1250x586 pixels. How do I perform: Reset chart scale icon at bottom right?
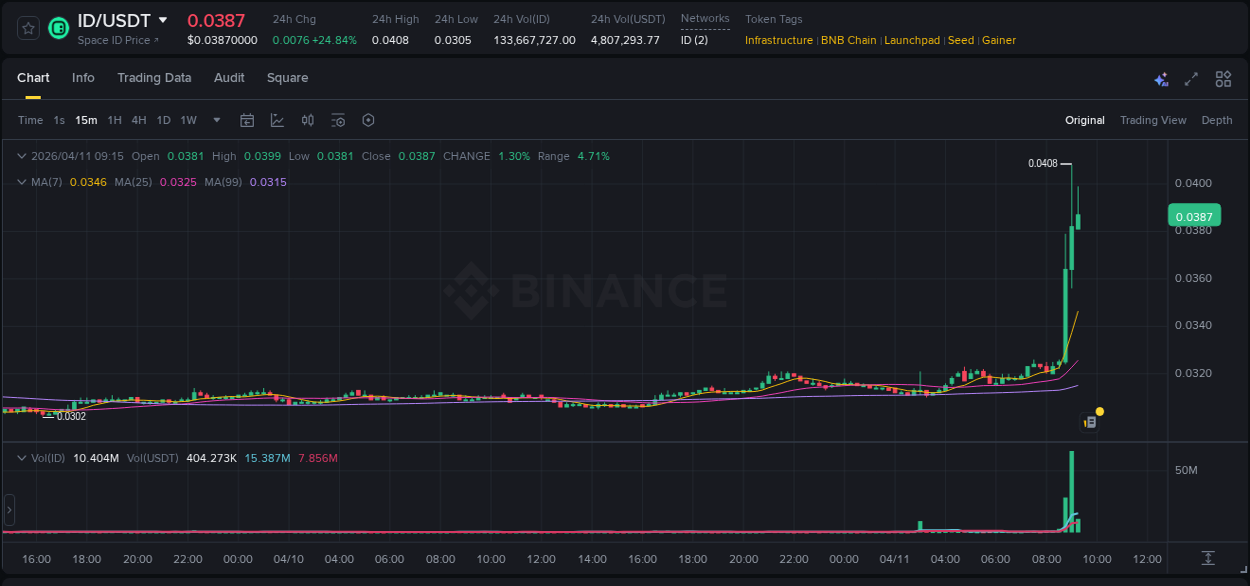tap(1208, 558)
